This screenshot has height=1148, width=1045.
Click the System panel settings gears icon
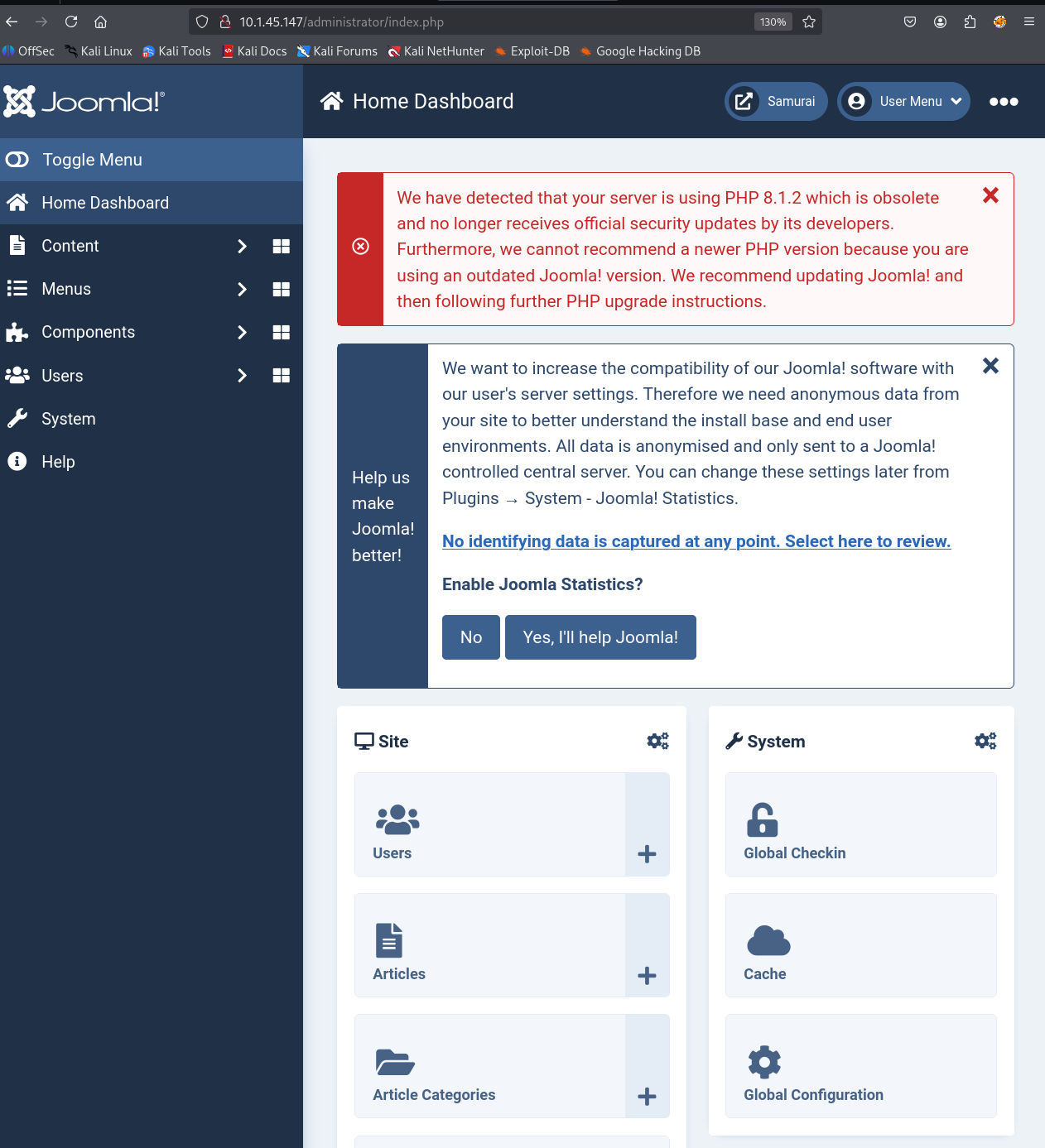pyautogui.click(x=985, y=741)
